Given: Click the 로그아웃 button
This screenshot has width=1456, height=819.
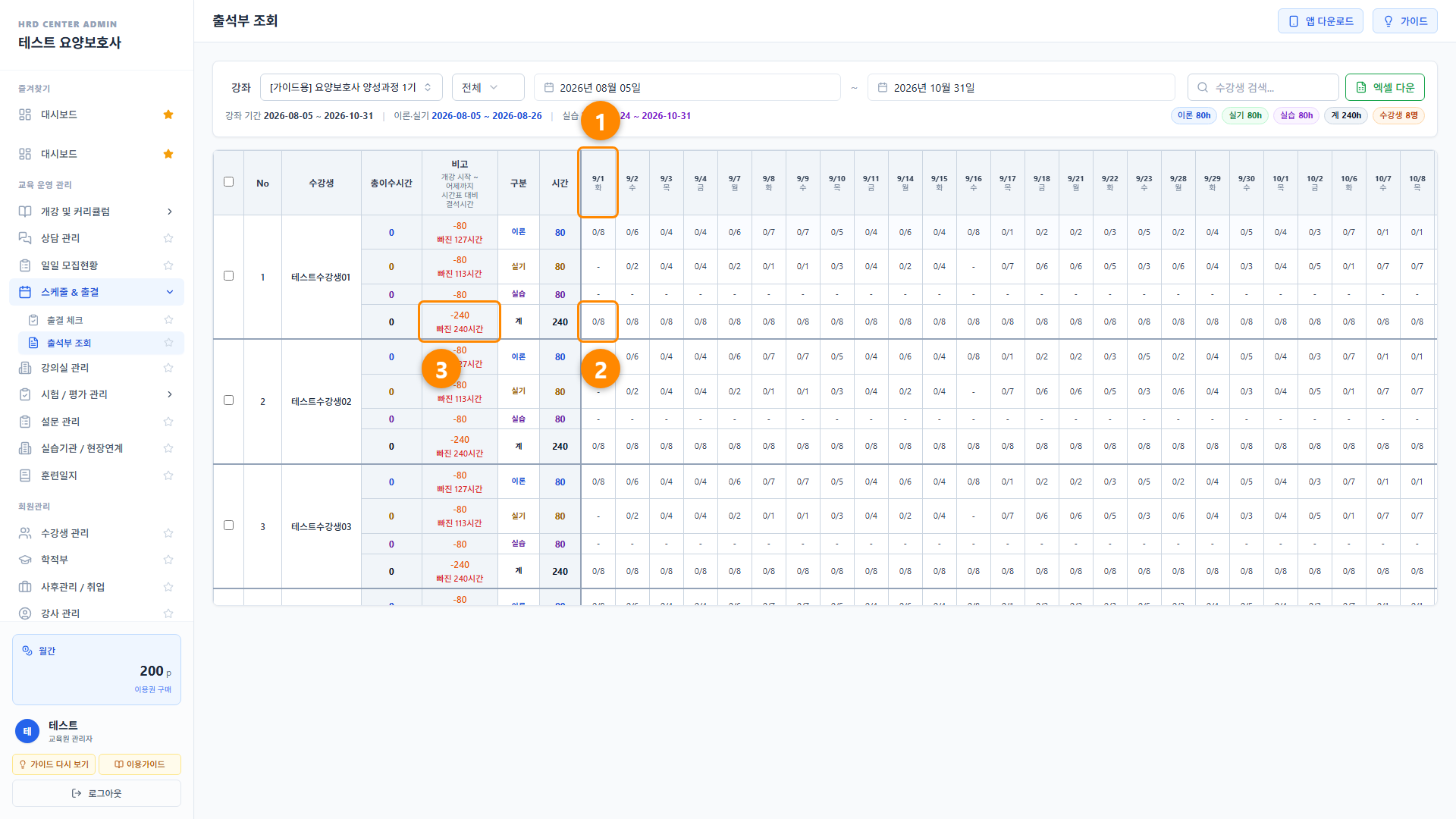Looking at the screenshot, I should point(96,793).
